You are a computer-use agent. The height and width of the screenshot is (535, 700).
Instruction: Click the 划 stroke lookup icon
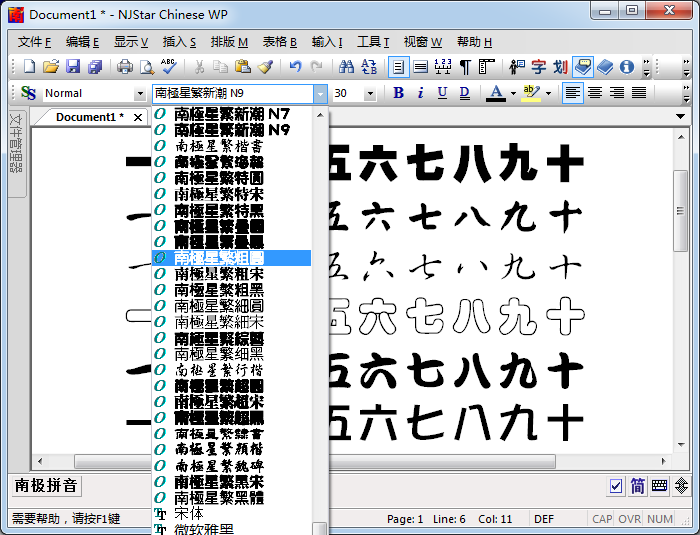click(x=560, y=67)
